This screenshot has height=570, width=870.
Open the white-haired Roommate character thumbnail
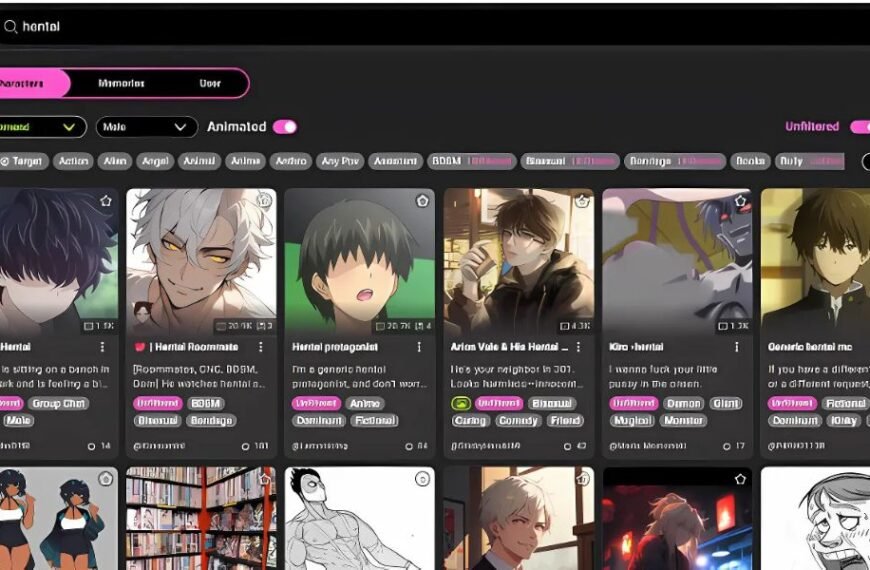click(201, 261)
